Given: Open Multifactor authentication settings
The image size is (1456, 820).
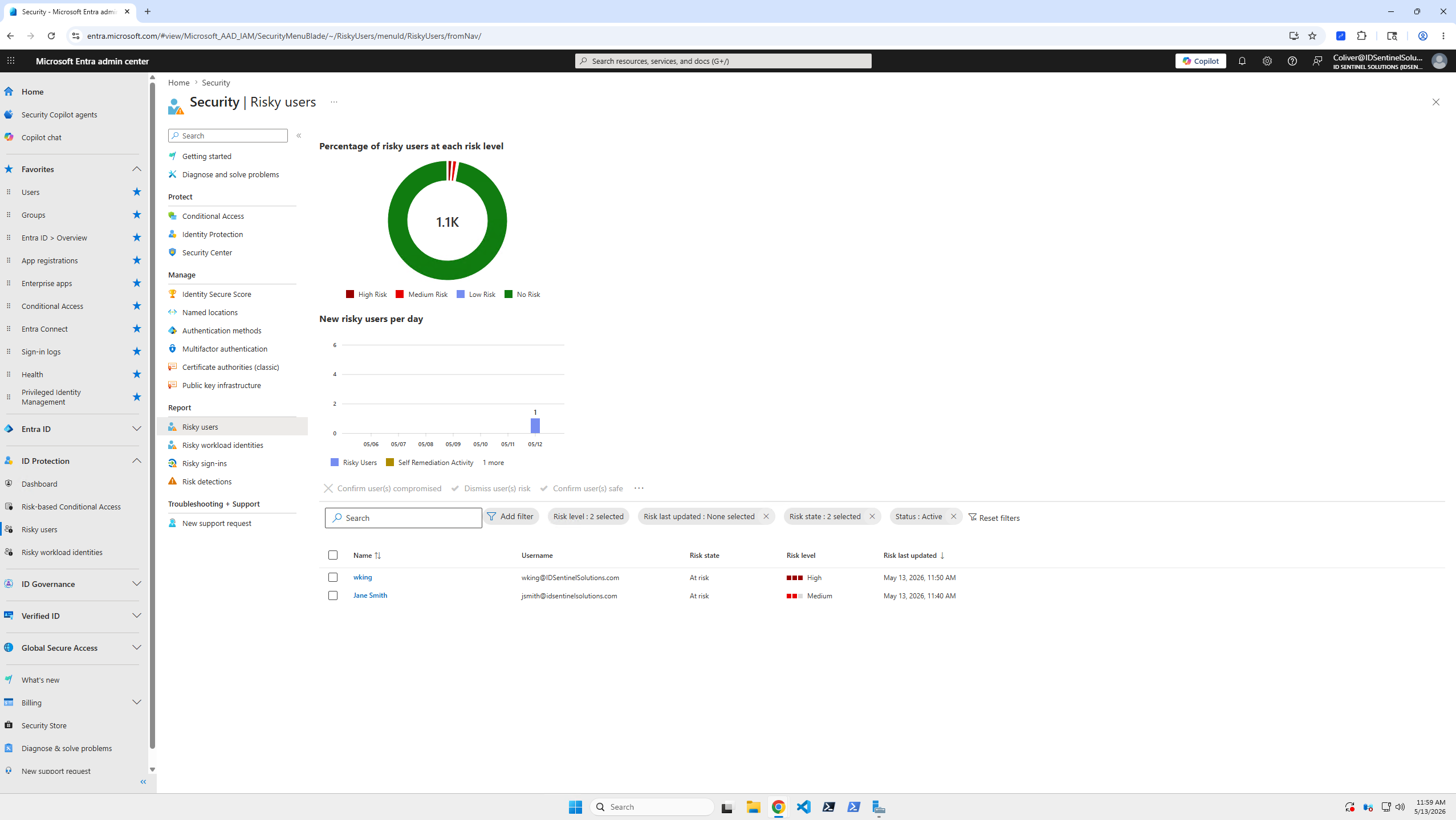Looking at the screenshot, I should point(225,349).
